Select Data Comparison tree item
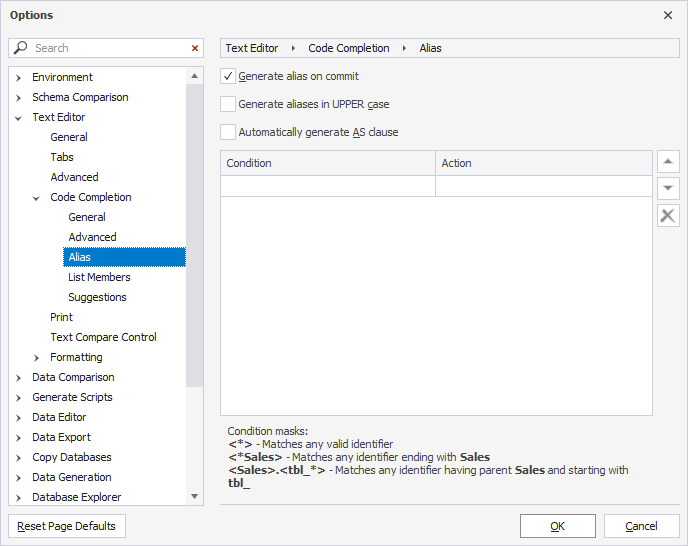 pyautogui.click(x=73, y=377)
